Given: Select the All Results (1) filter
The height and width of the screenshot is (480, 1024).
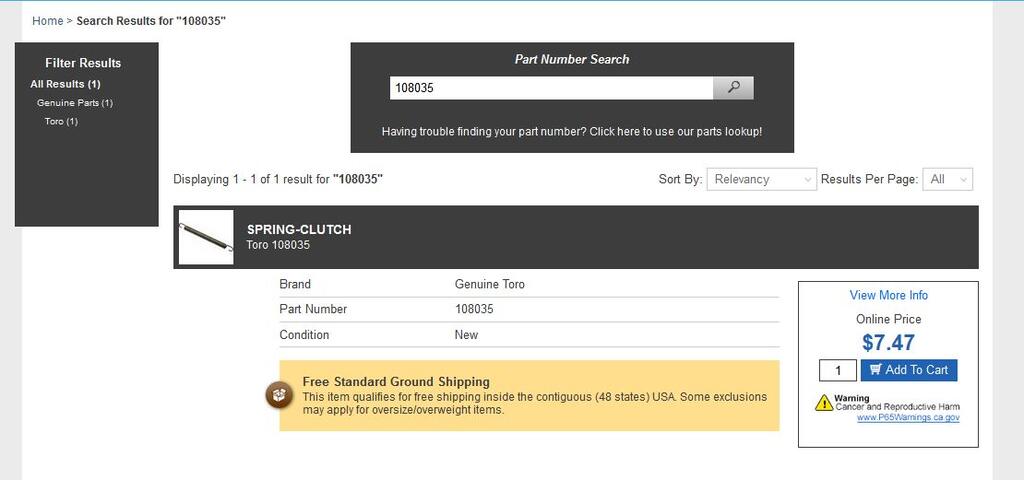Looking at the screenshot, I should click(x=65, y=84).
